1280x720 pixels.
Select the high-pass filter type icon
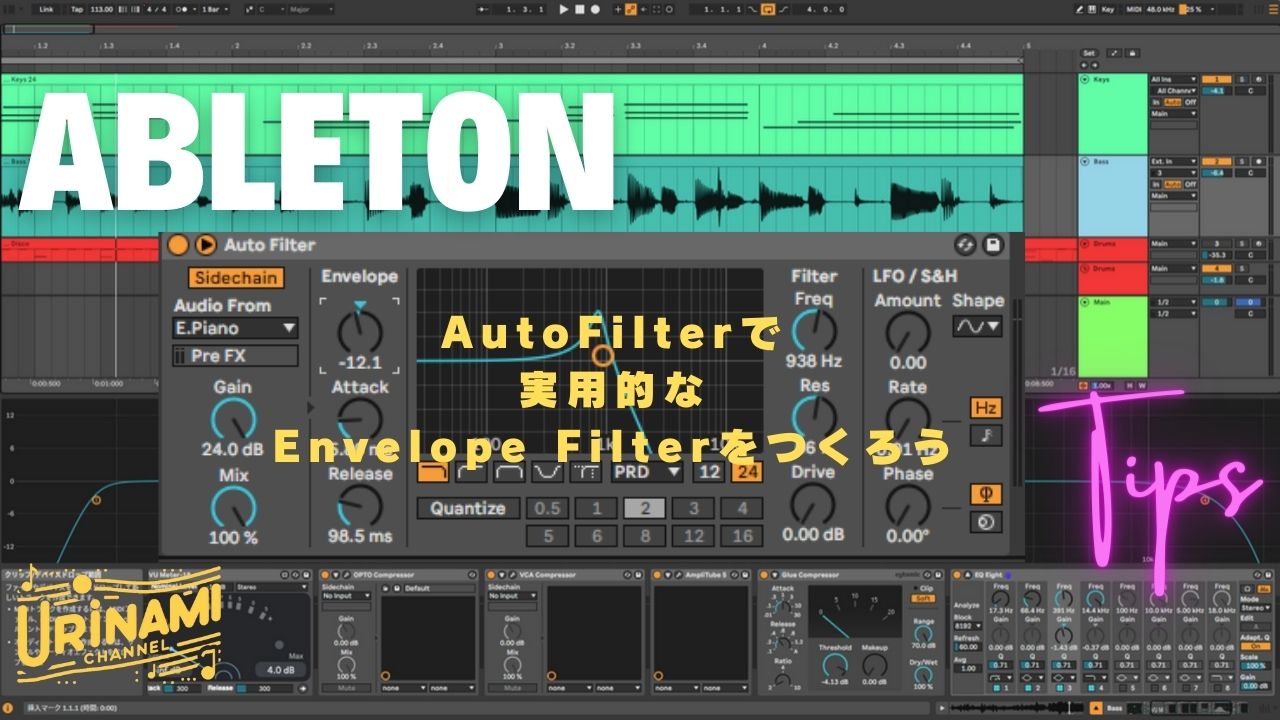click(x=470, y=471)
